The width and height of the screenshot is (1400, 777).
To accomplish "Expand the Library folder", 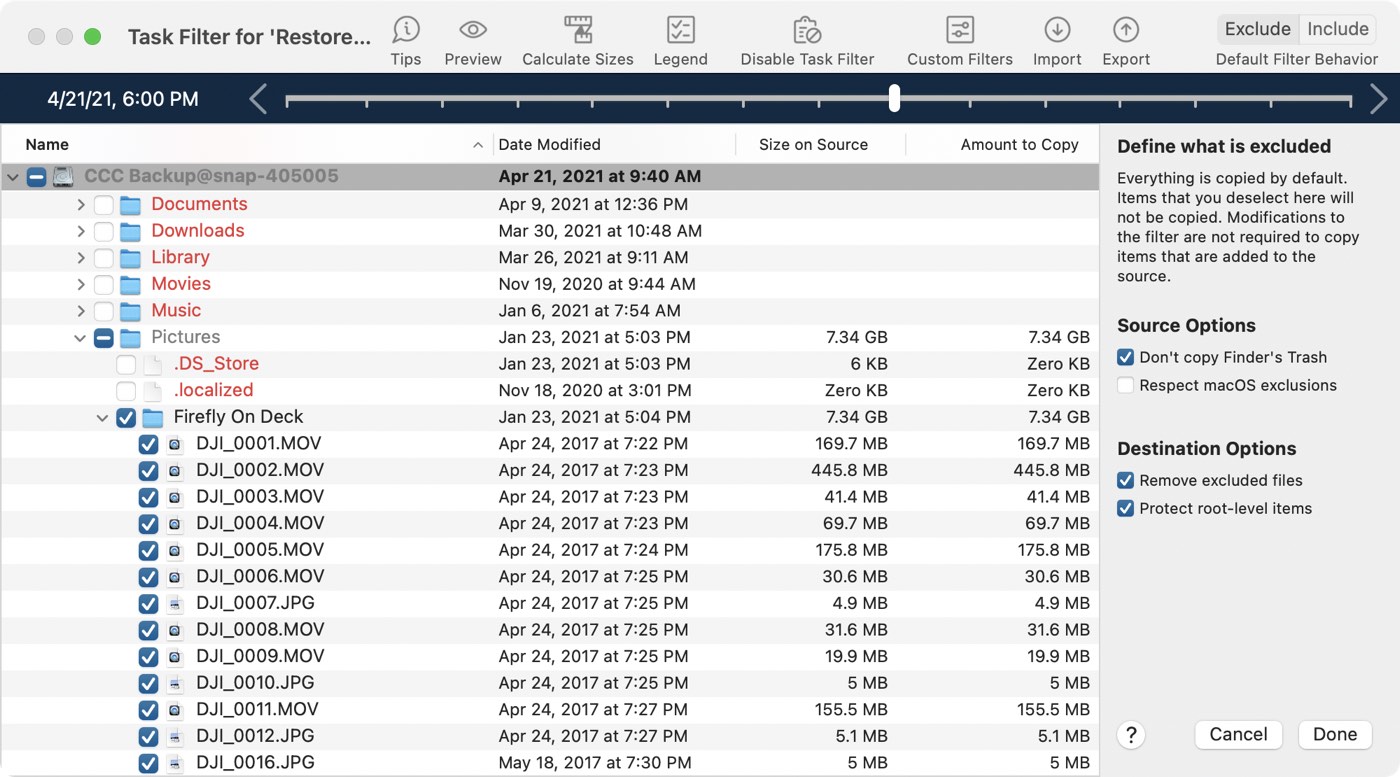I will (x=81, y=258).
